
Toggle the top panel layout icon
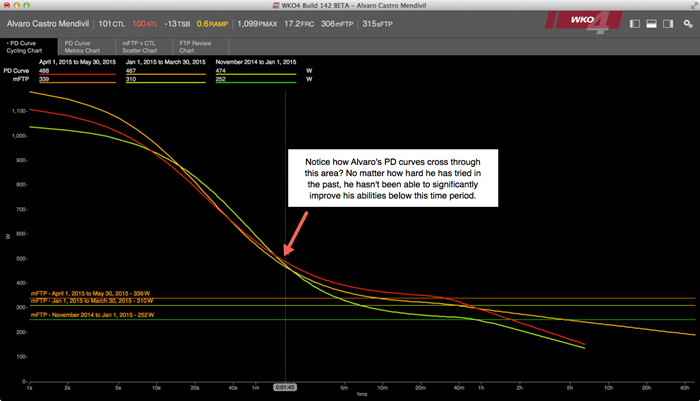pyautogui.click(x=651, y=24)
